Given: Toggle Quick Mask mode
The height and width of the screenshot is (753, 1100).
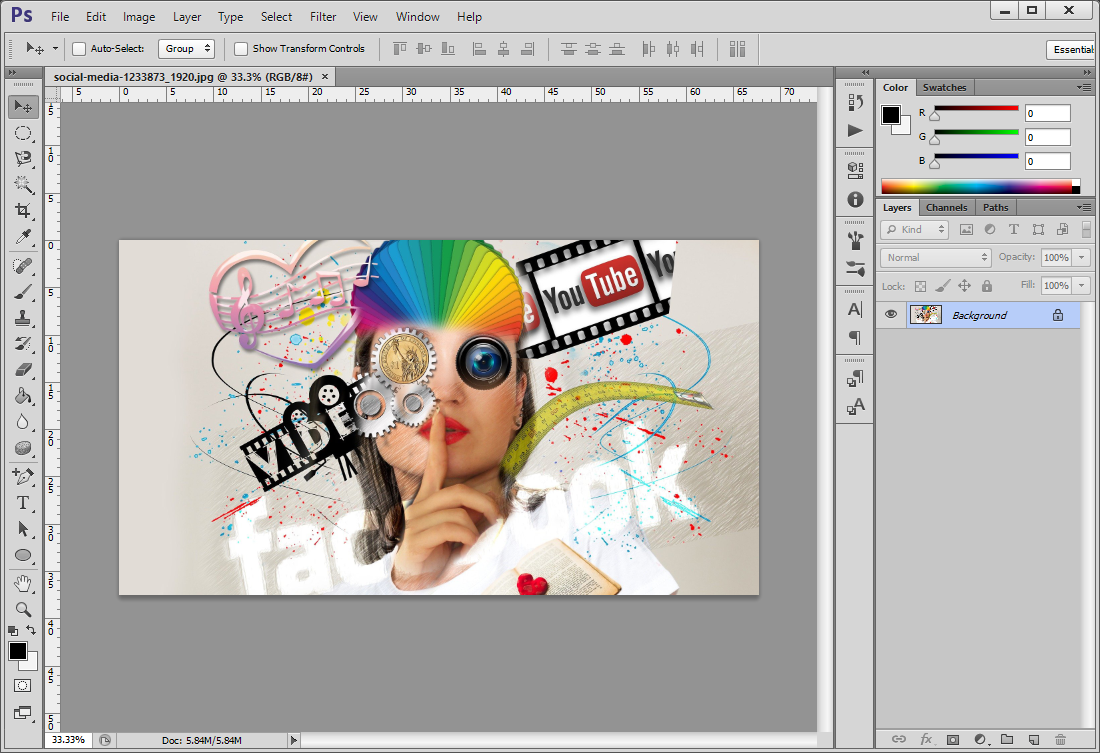Looking at the screenshot, I should pyautogui.click(x=22, y=685).
